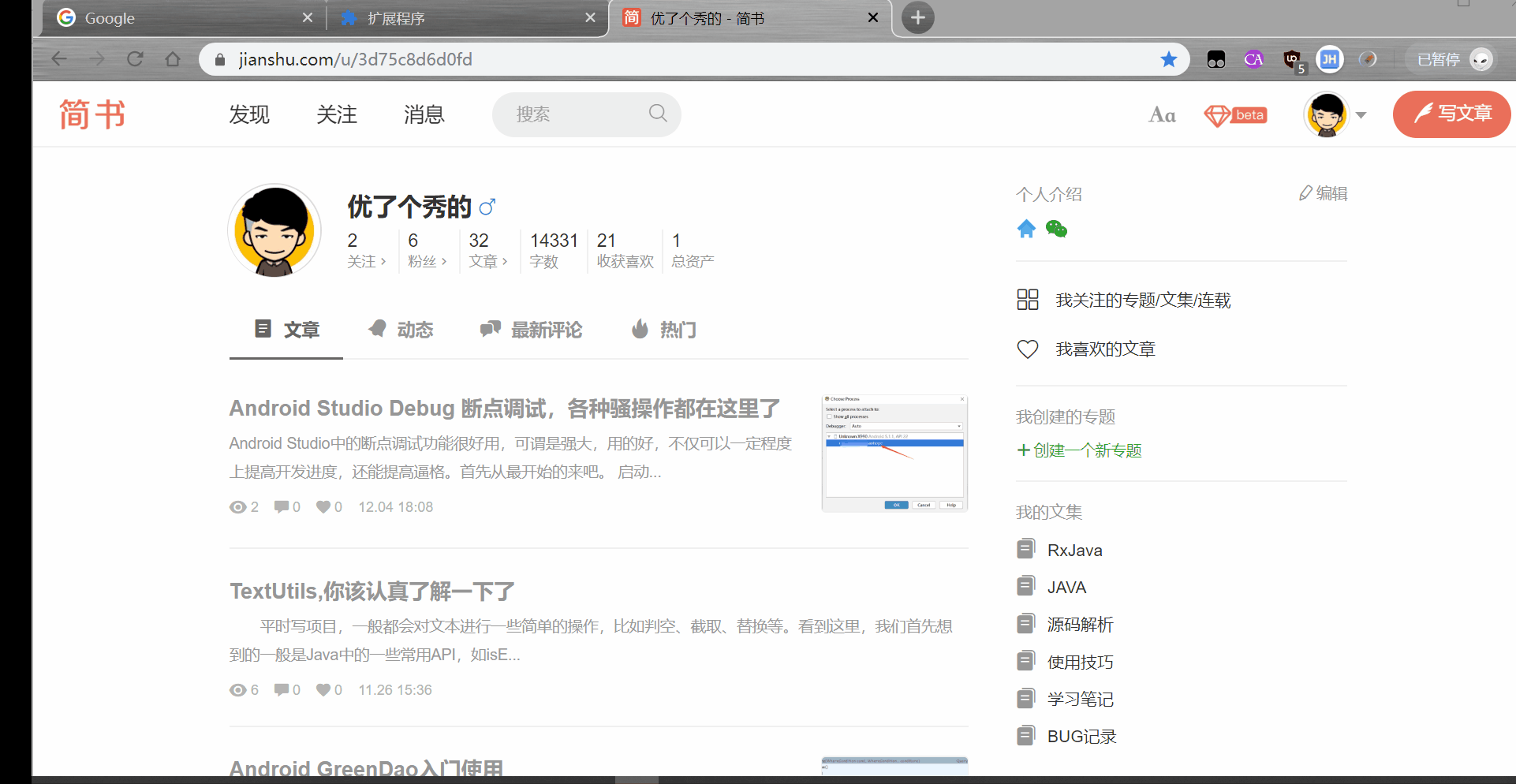This screenshot has height=784, width=1516.
Task: Click the Aa font settings icon
Action: point(1161,114)
